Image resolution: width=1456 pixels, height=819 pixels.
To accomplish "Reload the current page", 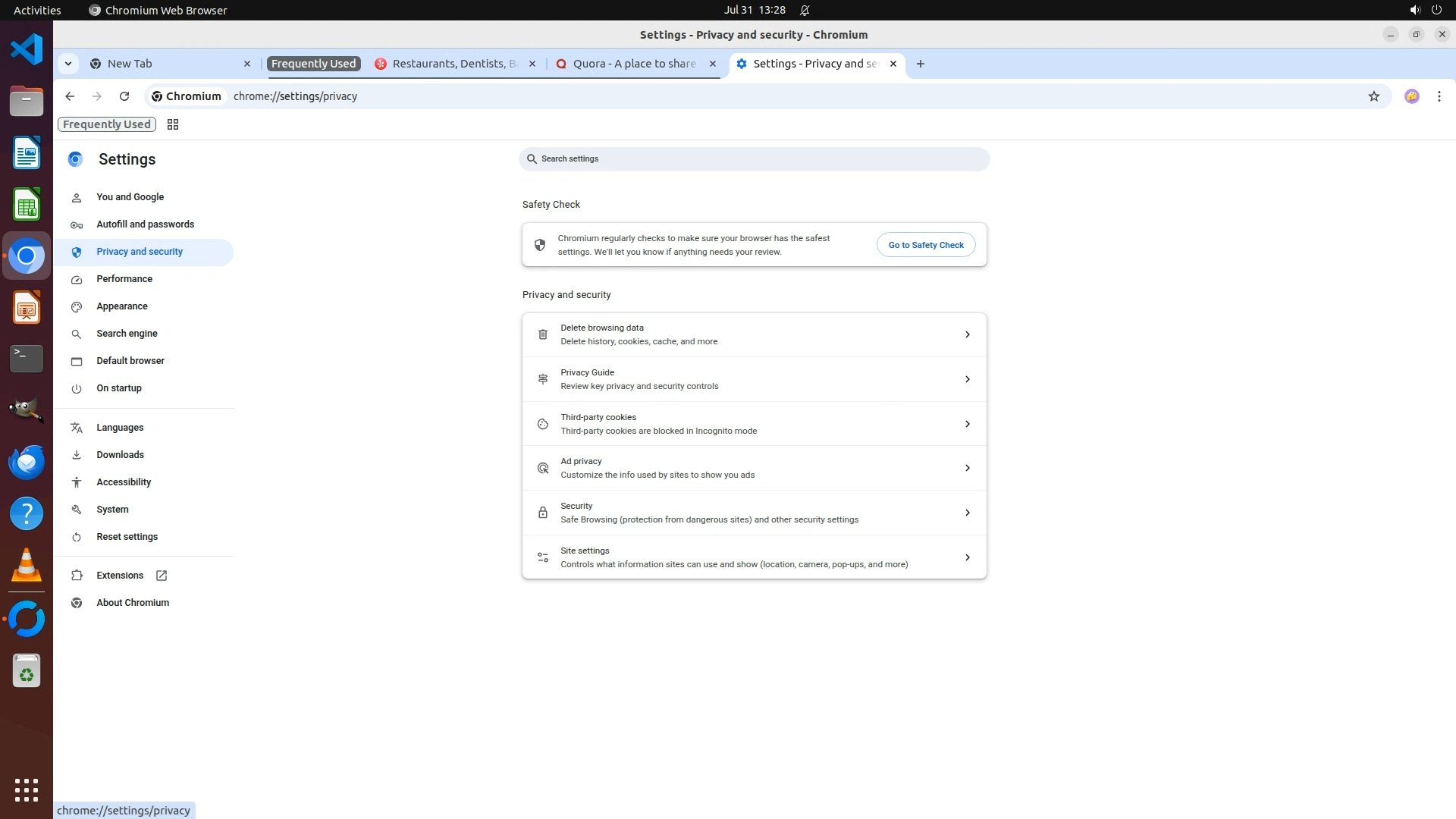I will click(124, 96).
